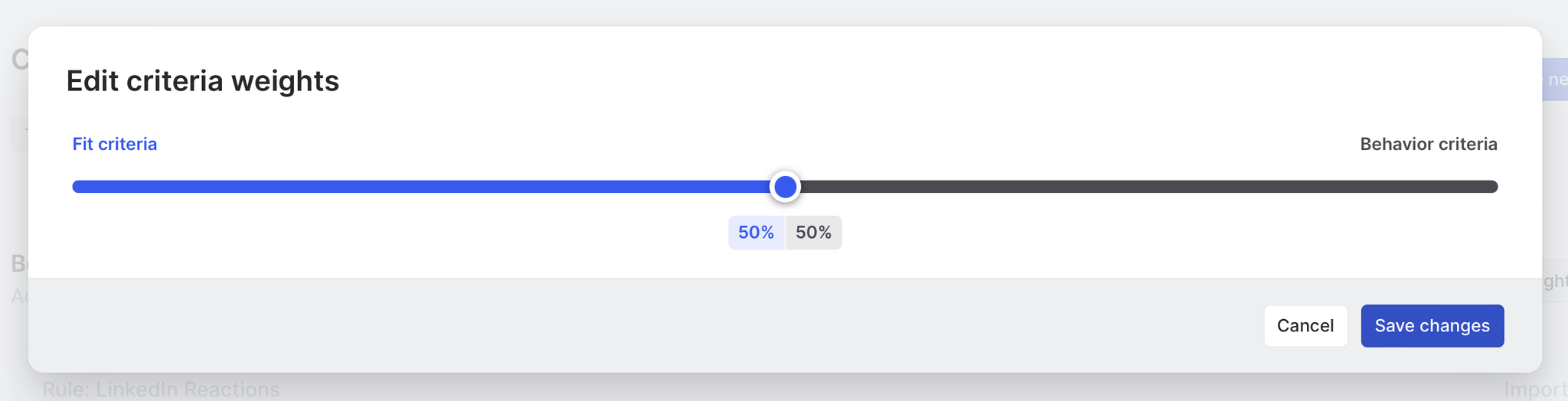Save changes to criteria weights
The width and height of the screenshot is (1568, 401).
pos(1432,326)
